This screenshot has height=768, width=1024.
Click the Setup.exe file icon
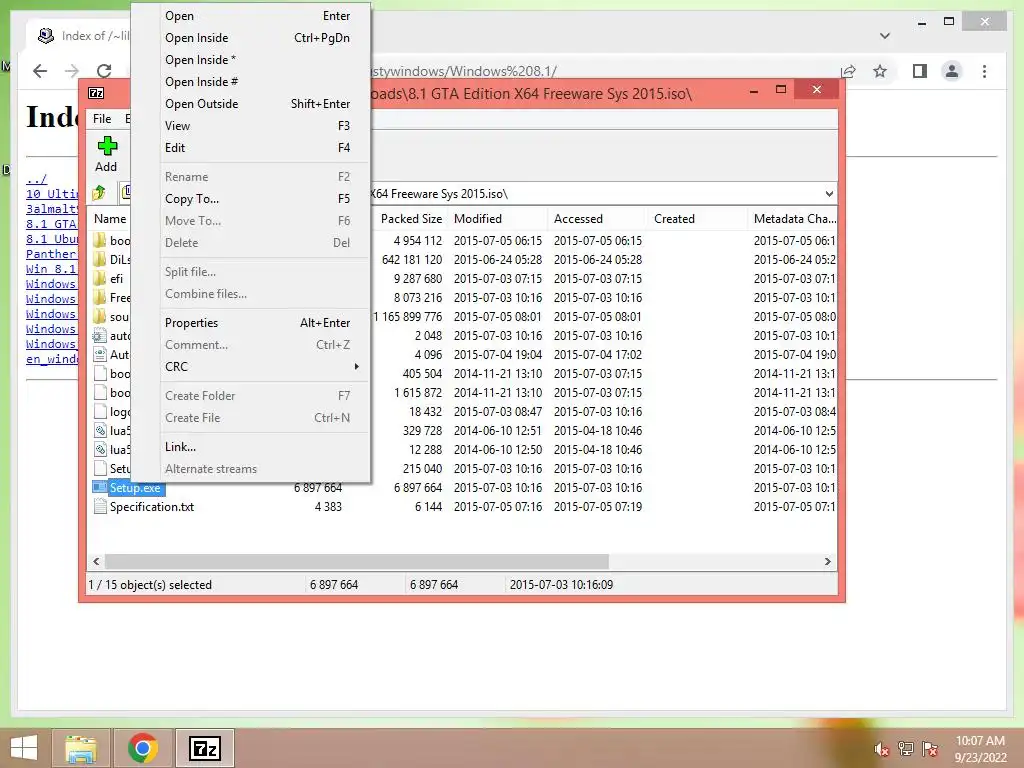(100, 487)
